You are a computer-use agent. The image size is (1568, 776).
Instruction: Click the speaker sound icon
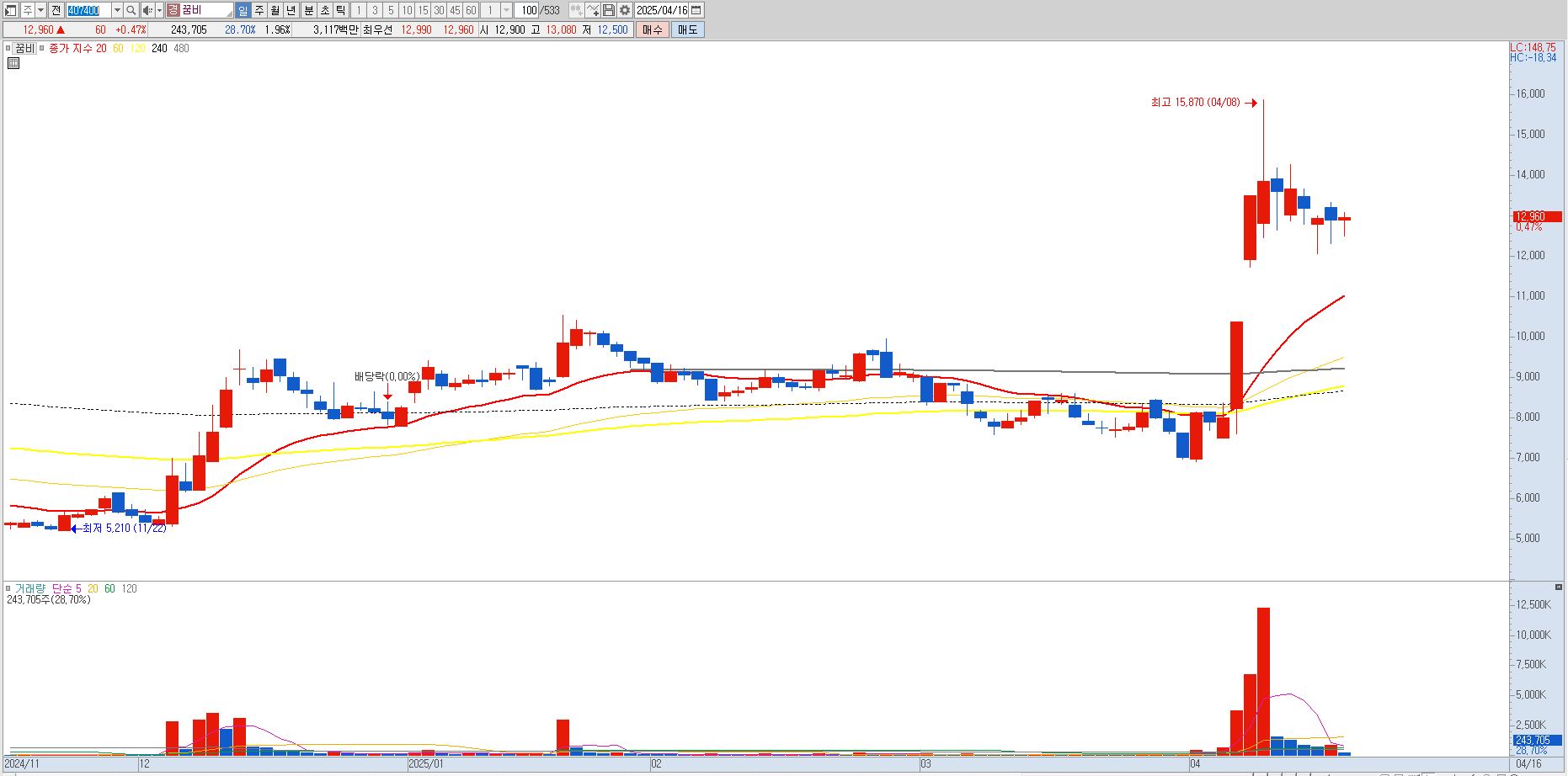[147, 10]
